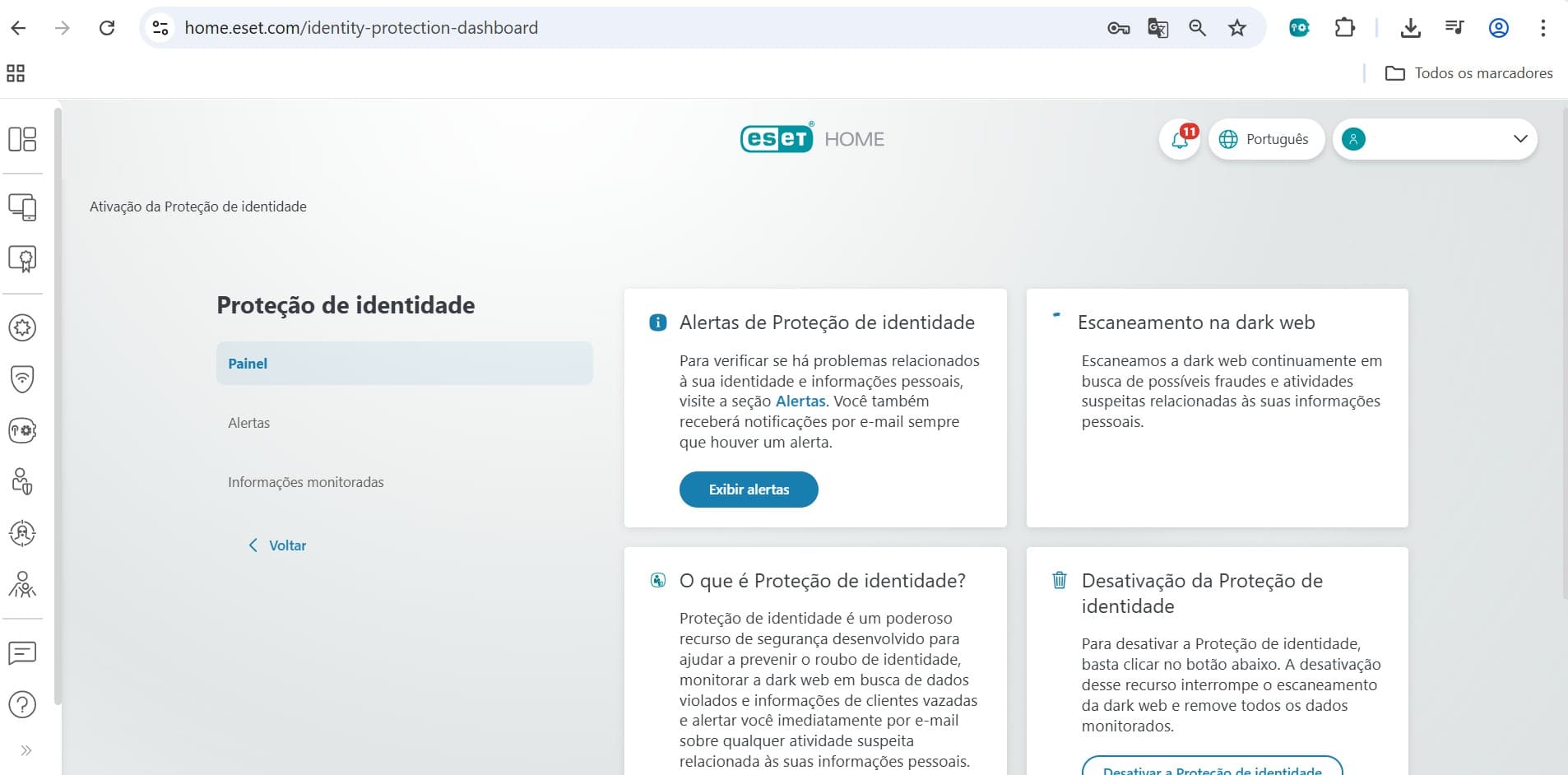
Task: Open the subscriptions certificate icon in sidebar
Action: (22, 259)
